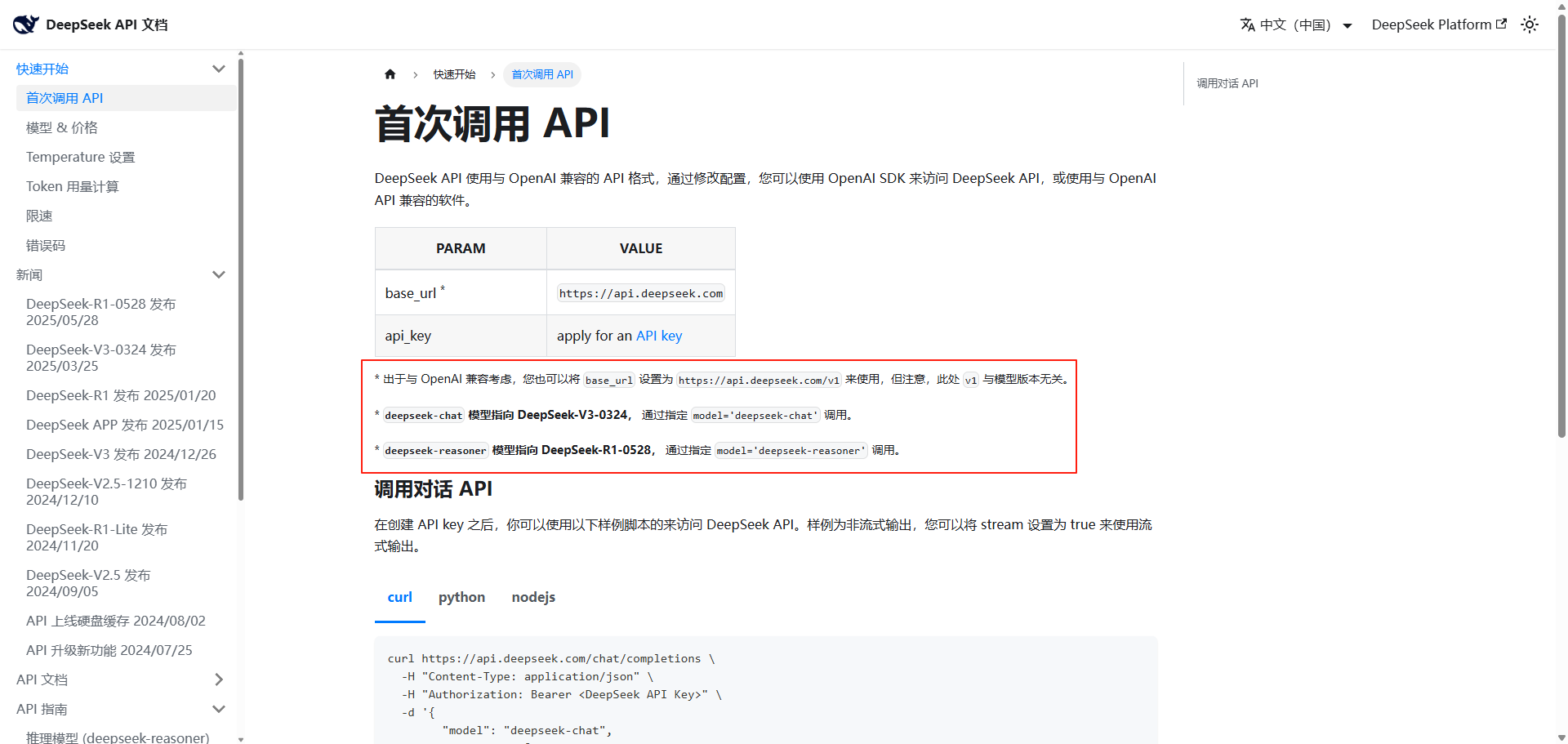Open 推理模型 (deepseek-reasoner) guide
The height and width of the screenshot is (744, 1568).
click(x=118, y=737)
